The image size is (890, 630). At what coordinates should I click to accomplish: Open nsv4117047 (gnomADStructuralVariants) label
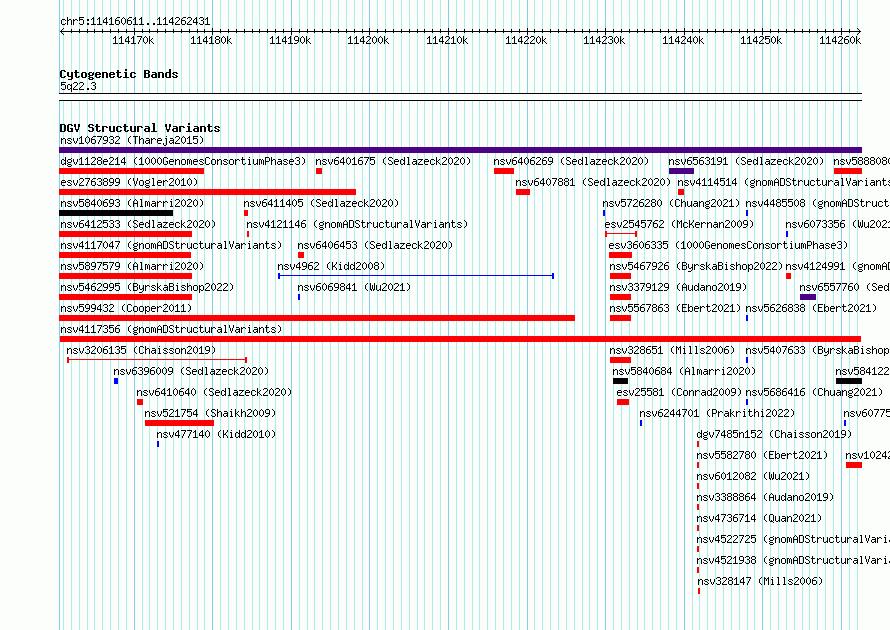click(171, 245)
